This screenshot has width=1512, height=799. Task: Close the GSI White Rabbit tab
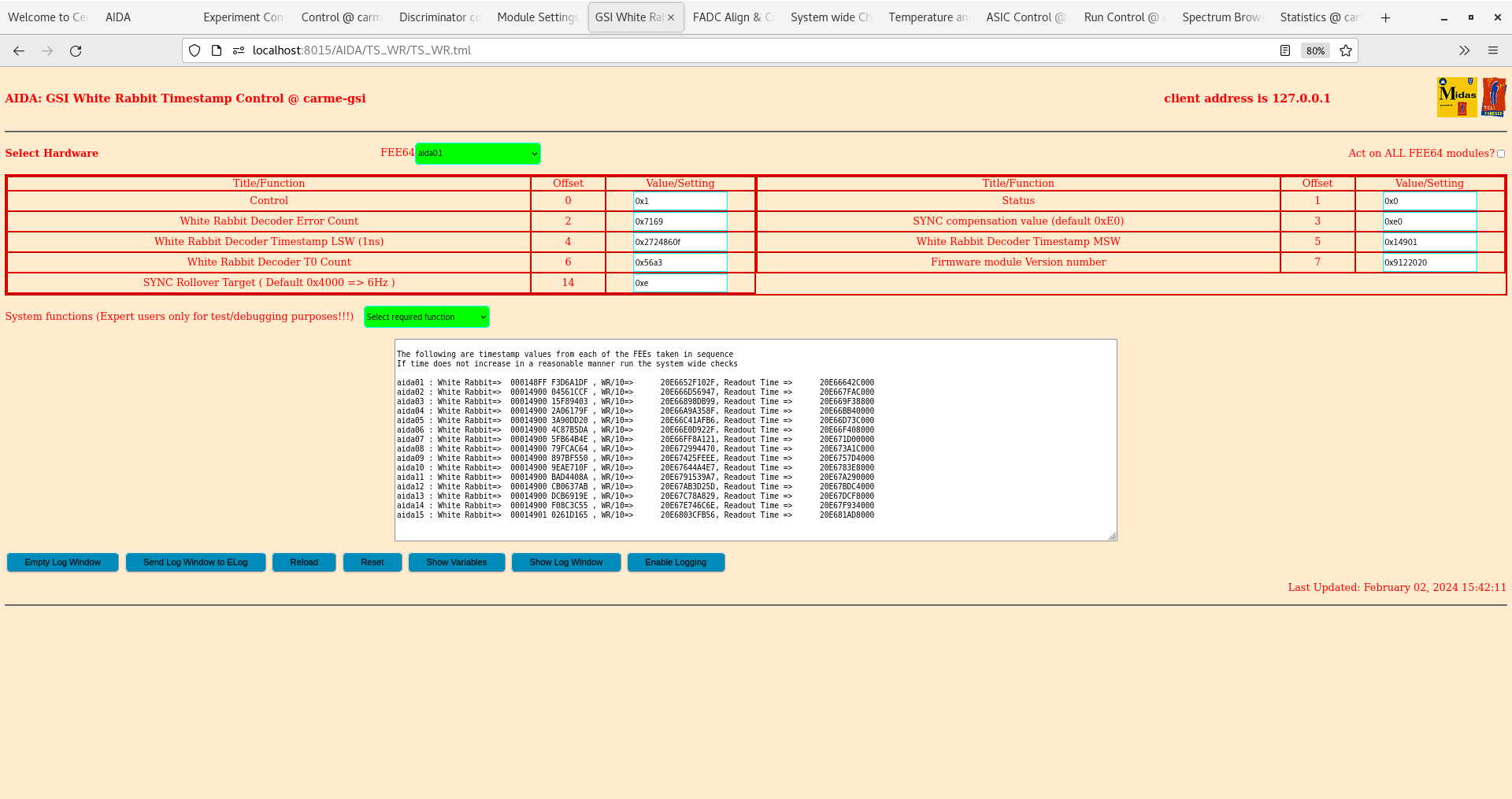(671, 17)
